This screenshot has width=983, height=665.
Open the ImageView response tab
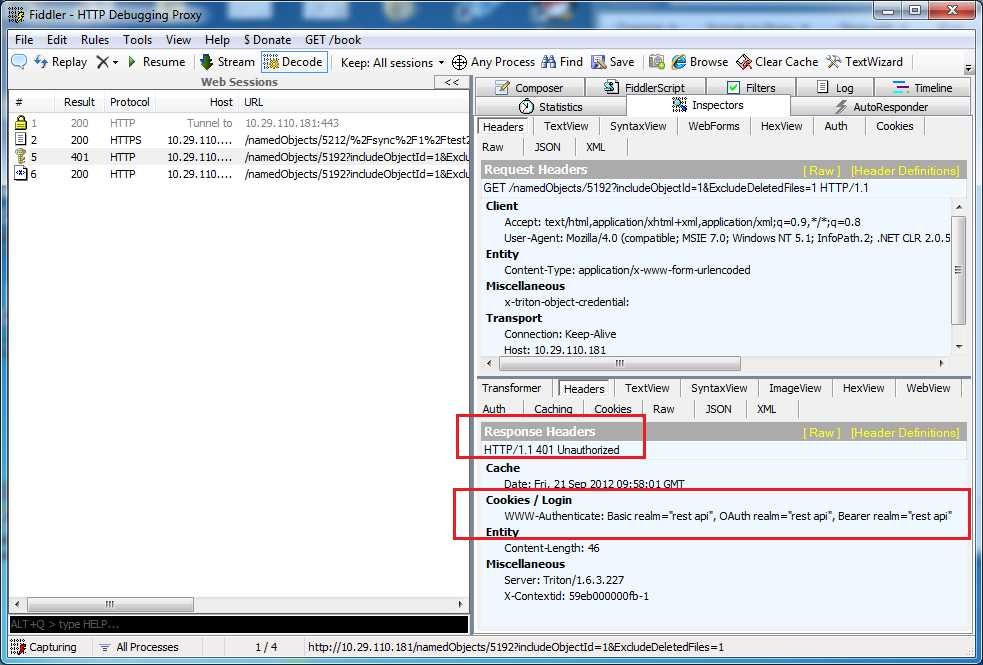795,388
